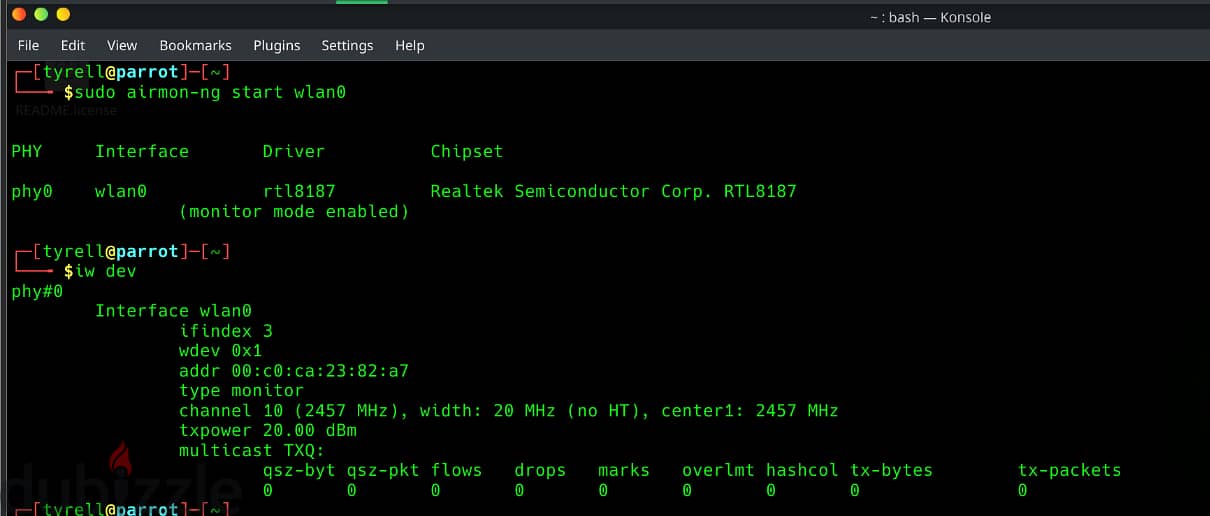Click the 'sudo airmon-ng start wlan0' command text
This screenshot has height=516, width=1210.
click(210, 92)
